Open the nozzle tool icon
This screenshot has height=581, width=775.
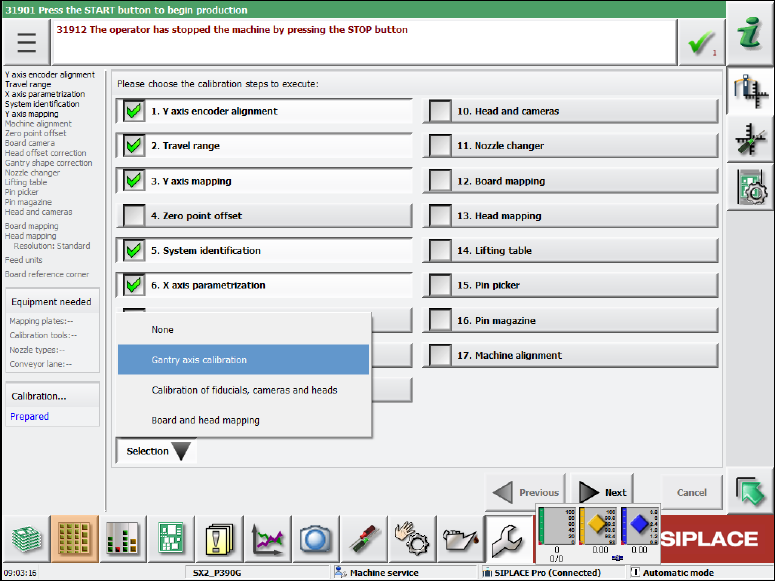(x=364, y=538)
